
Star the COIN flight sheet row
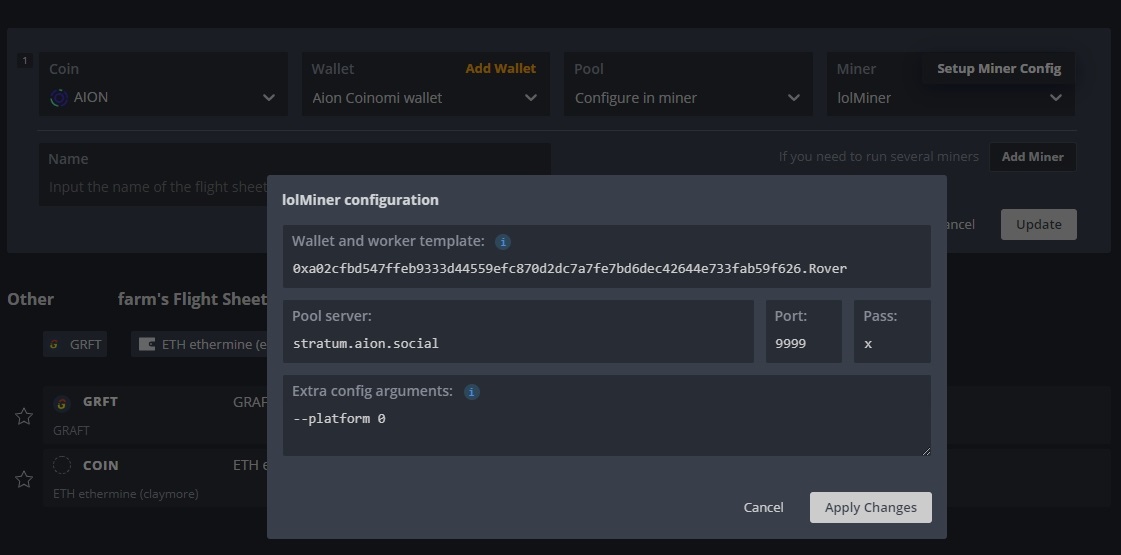[24, 479]
